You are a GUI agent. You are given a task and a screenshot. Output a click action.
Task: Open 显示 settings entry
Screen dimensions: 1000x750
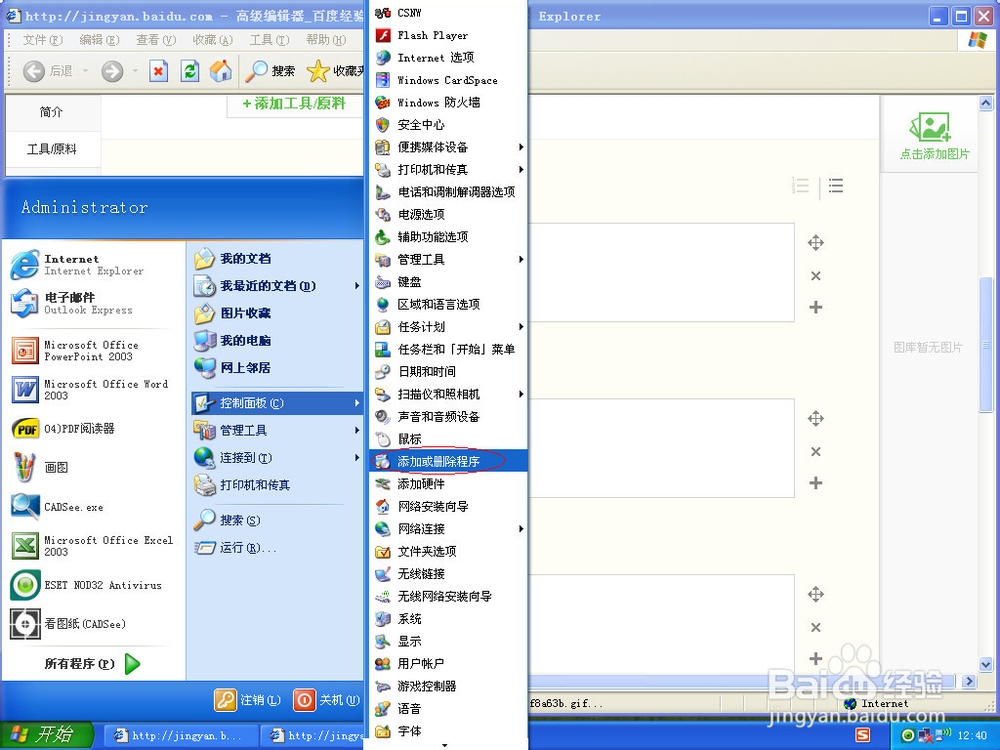[x=448, y=641]
